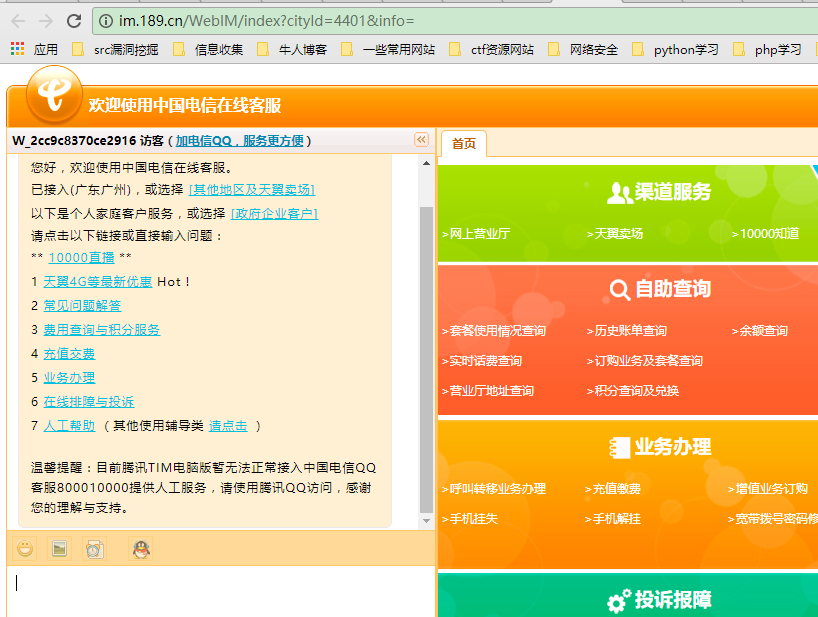Open 天翼卖场 under 渠道服务
Screen dimensions: 818x617
615,234
